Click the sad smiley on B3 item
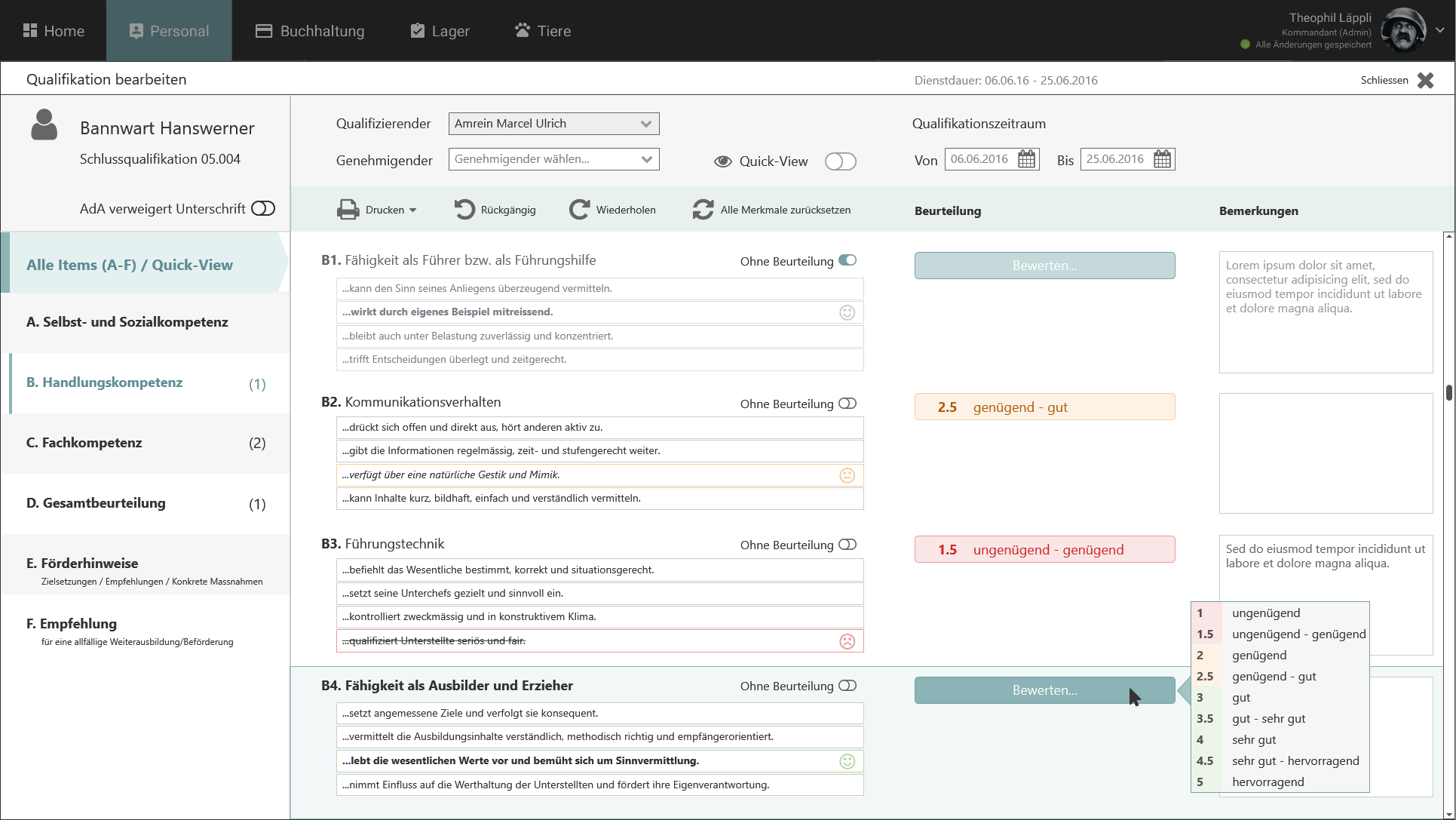Screen dimensions: 1456x820 point(847,641)
